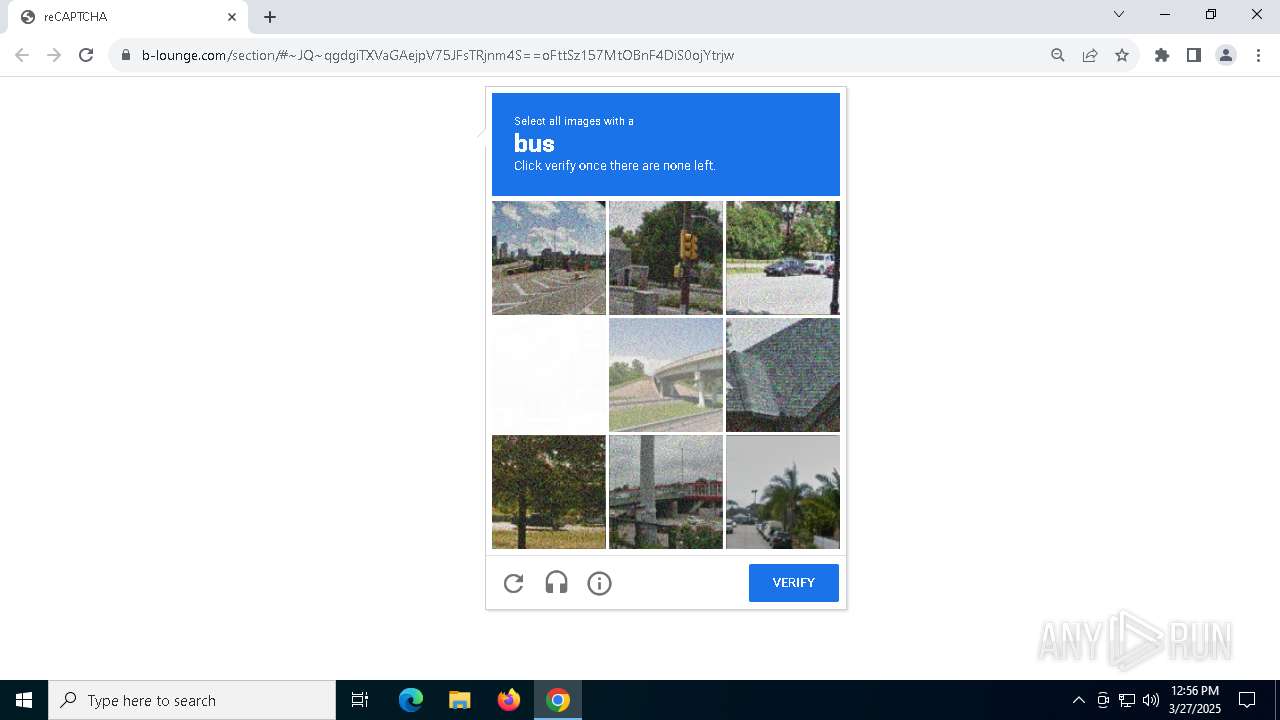View site information lock icon
Image resolution: width=1280 pixels, height=720 pixels.
point(125,55)
